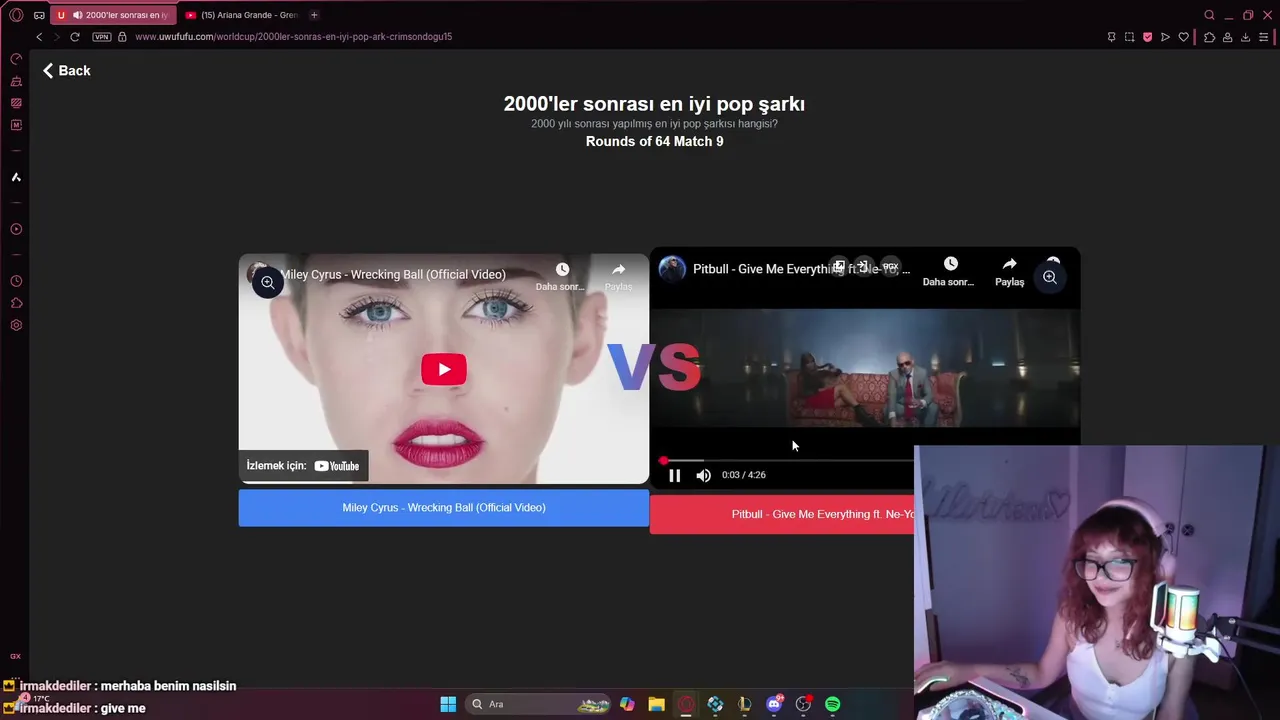Open 'İzlemek için: YouTube' link
The height and width of the screenshot is (720, 1280).
[303, 466]
